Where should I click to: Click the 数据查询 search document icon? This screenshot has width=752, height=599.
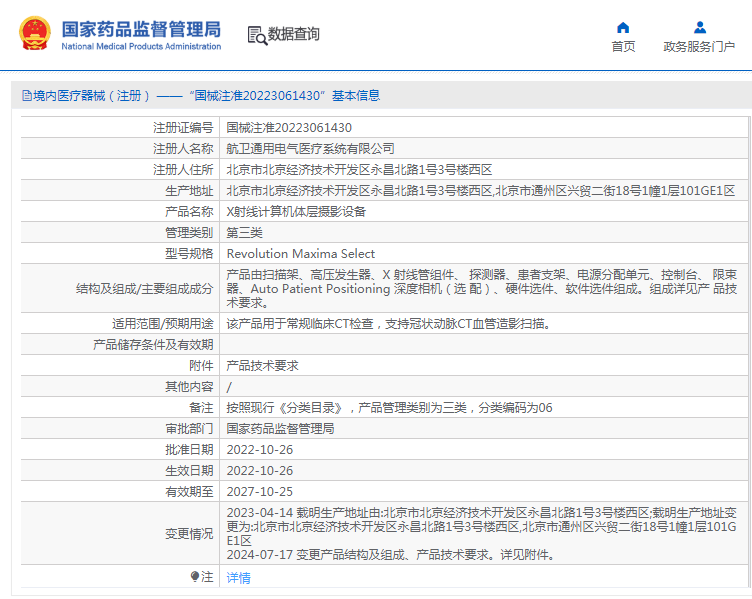coord(257,35)
